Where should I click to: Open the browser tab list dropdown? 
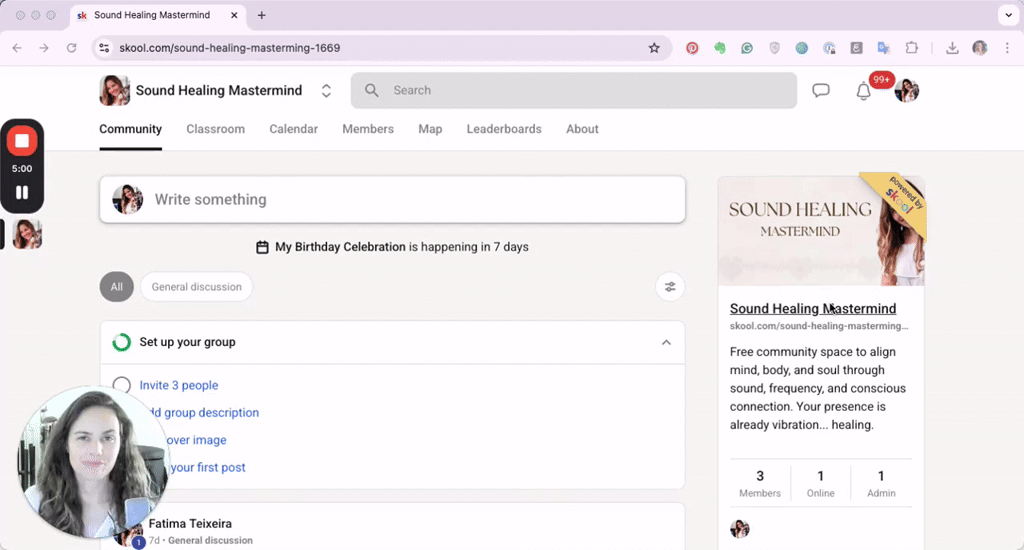coord(1006,15)
